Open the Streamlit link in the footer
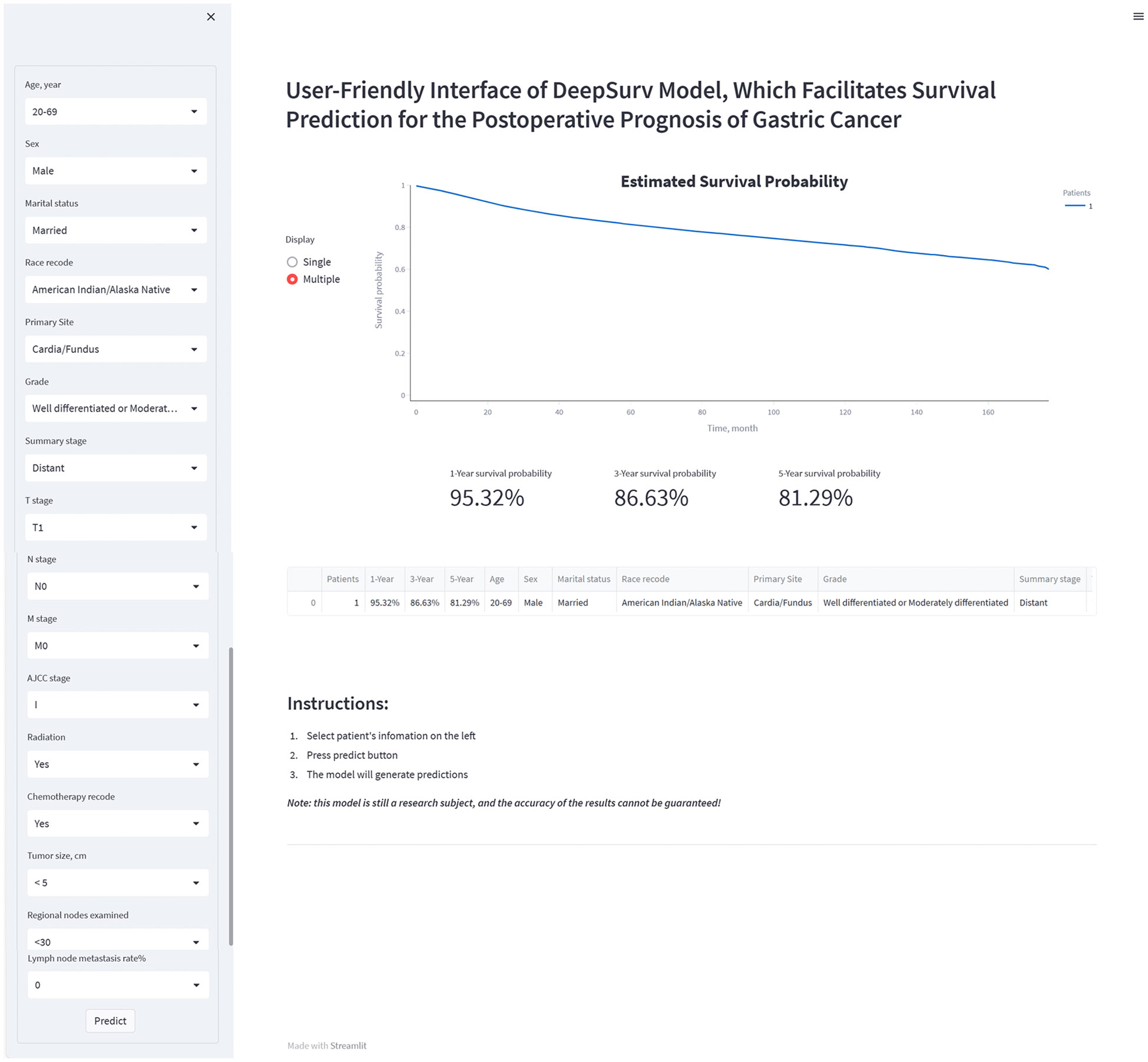 coord(348,1046)
